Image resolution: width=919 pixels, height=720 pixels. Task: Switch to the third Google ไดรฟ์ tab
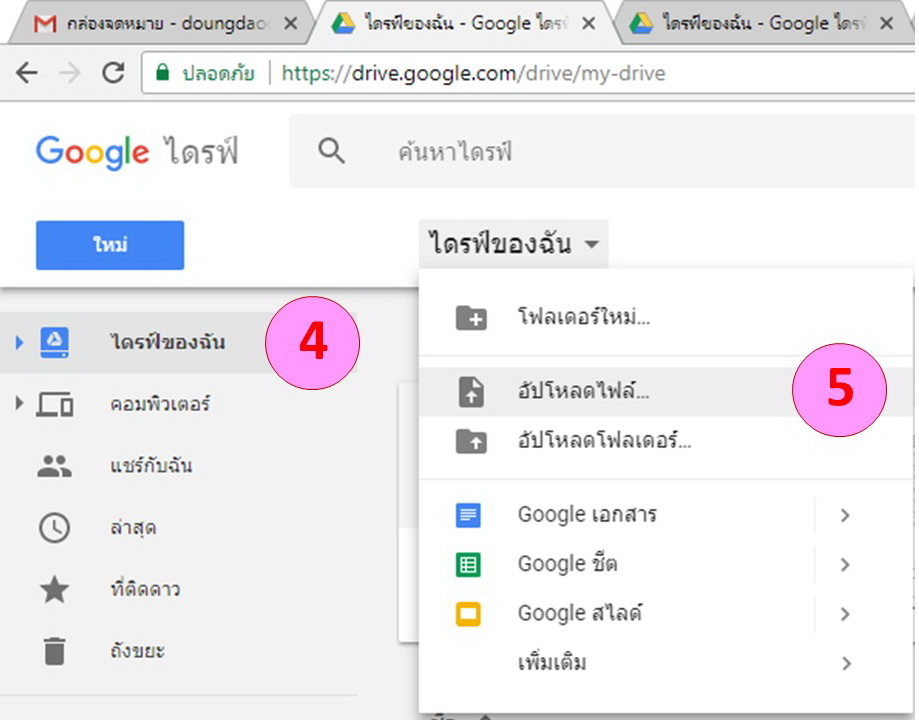coord(764,23)
